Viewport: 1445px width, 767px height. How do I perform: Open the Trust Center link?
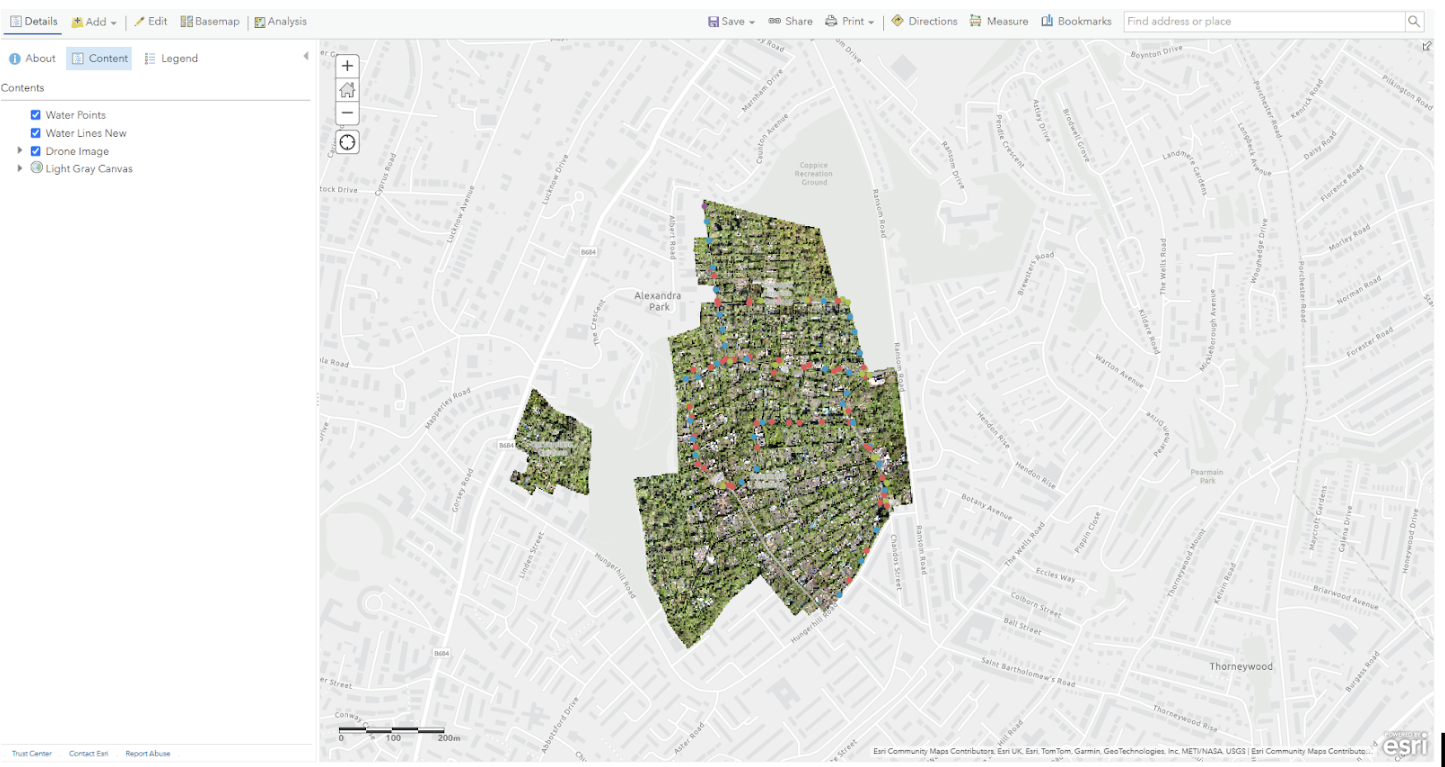tap(32, 753)
